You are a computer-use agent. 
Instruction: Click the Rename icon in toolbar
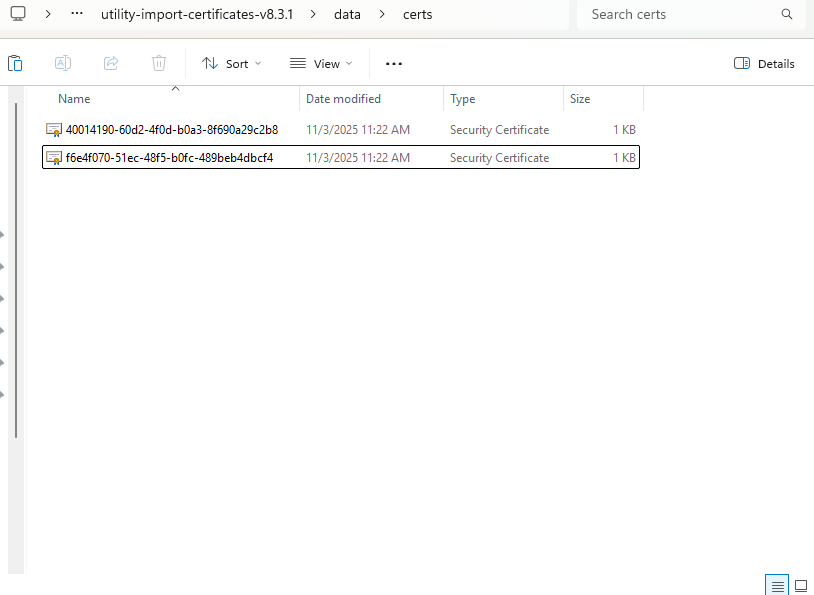(x=62, y=63)
